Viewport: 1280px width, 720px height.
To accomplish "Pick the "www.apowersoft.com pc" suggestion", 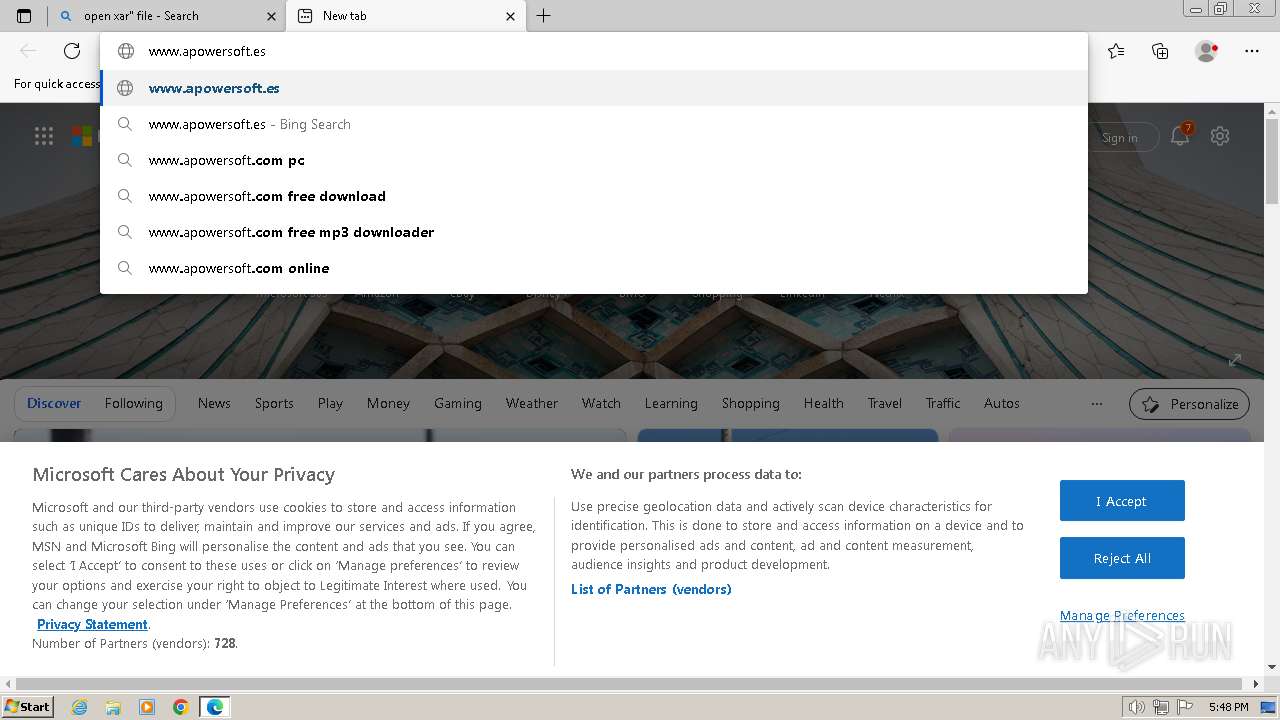I will tap(594, 160).
